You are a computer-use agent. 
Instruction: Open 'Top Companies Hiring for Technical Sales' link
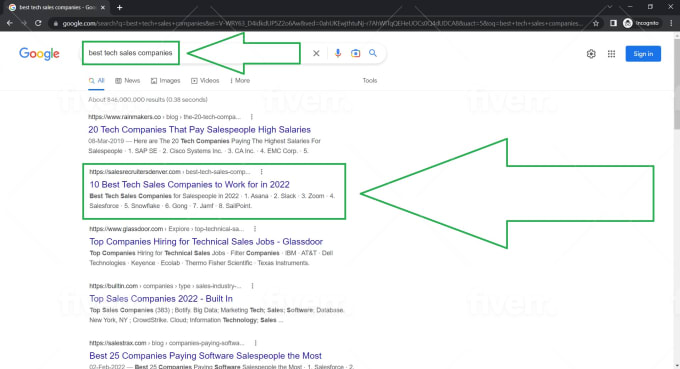(206, 242)
